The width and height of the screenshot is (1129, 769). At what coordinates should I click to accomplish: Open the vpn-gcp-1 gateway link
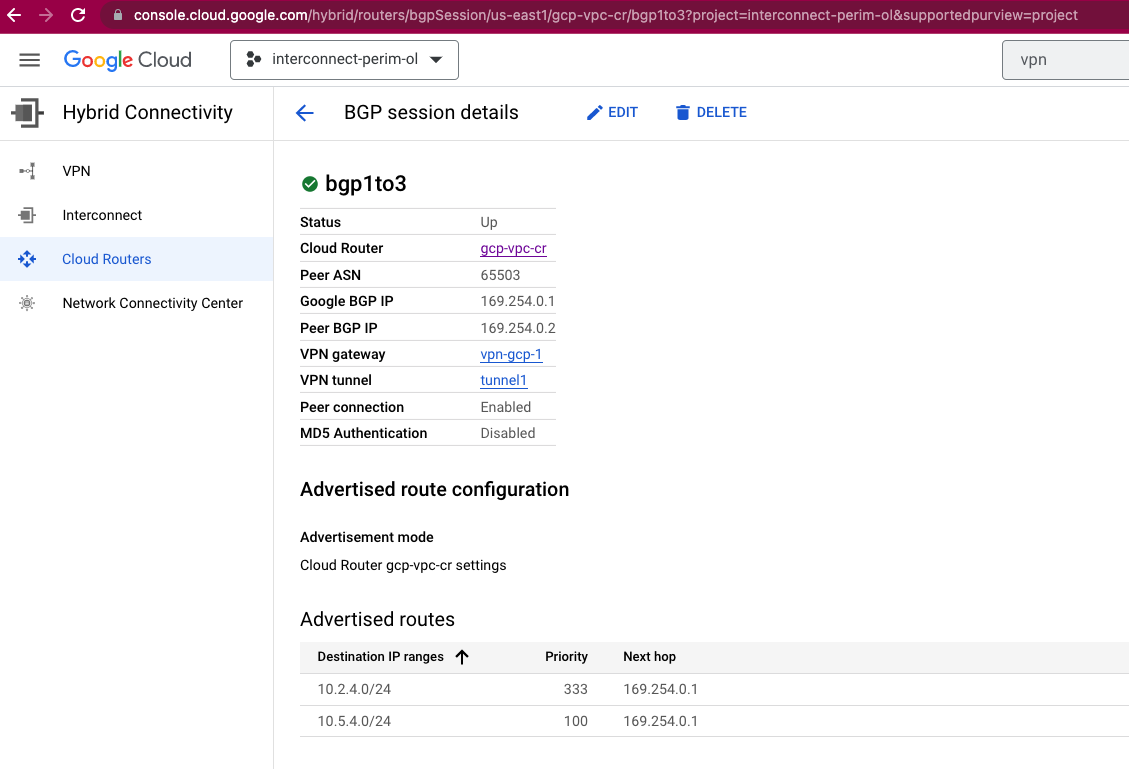click(x=511, y=354)
